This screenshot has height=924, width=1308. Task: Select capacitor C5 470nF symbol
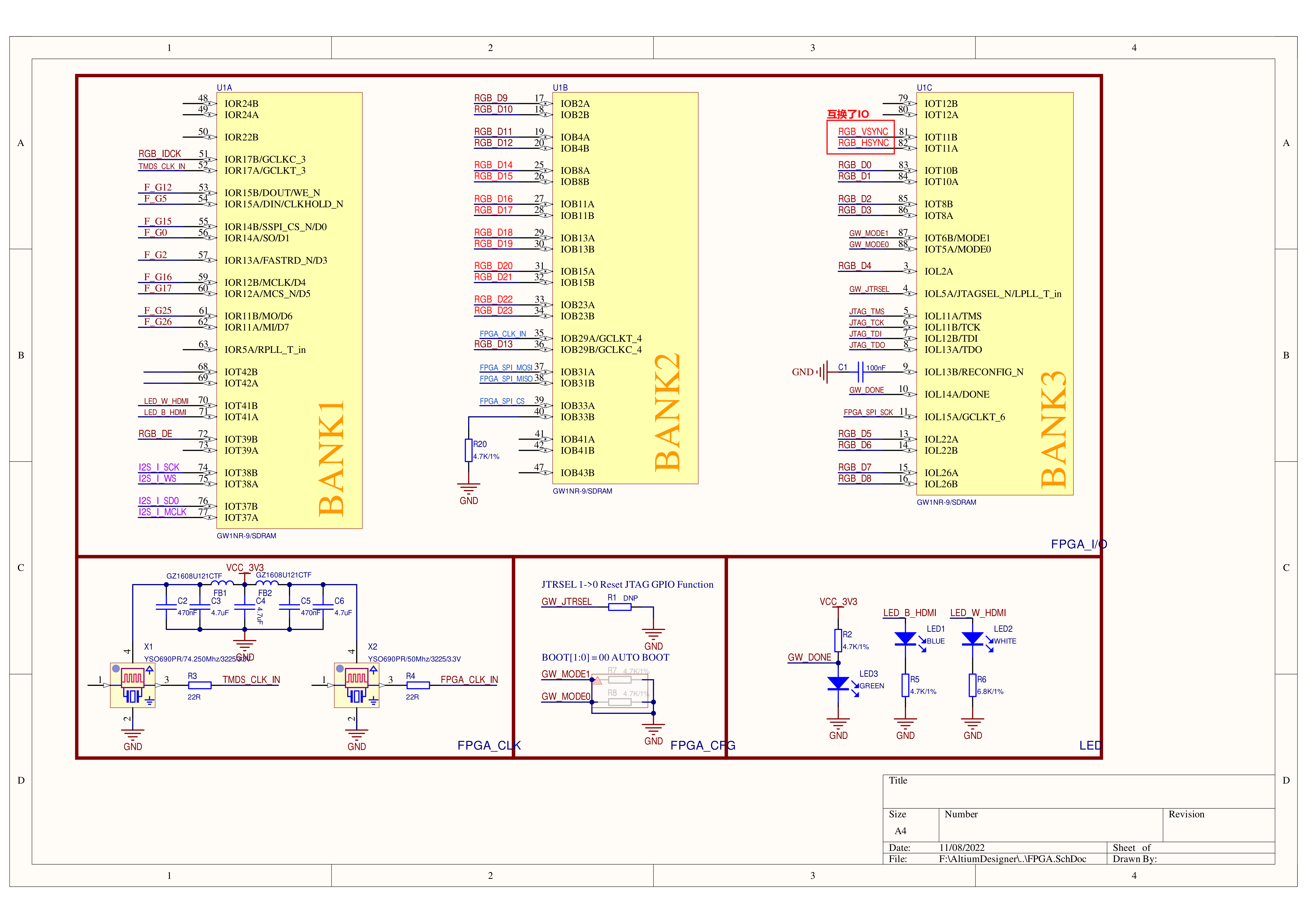(x=289, y=607)
